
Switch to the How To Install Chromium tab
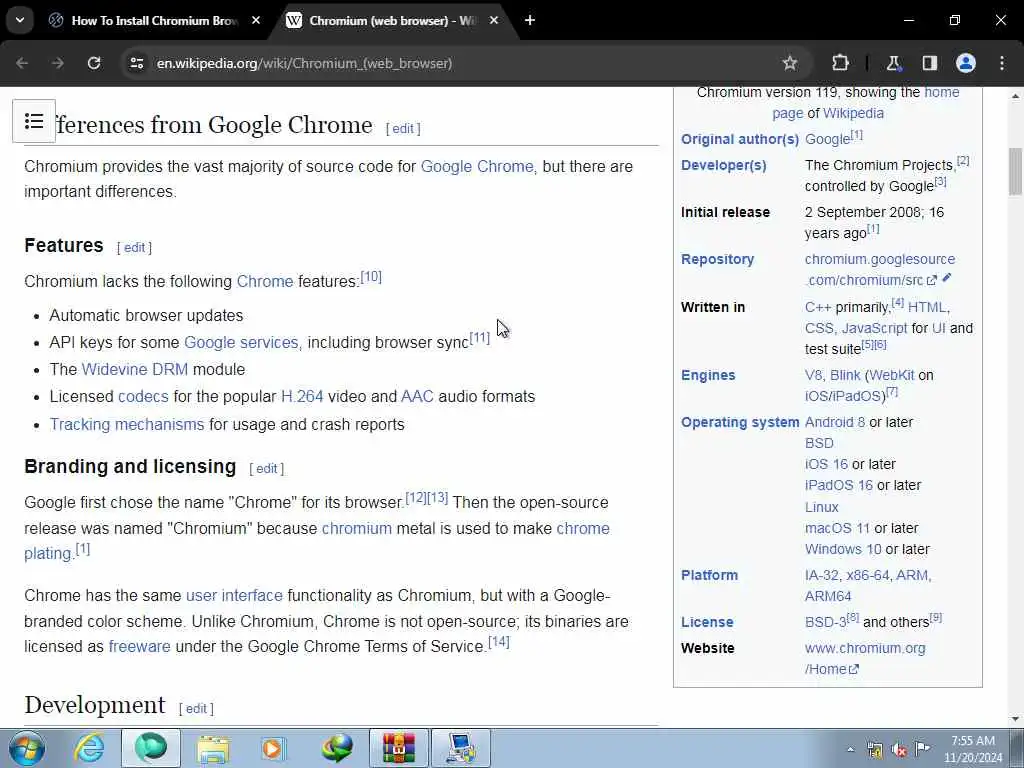click(x=155, y=20)
